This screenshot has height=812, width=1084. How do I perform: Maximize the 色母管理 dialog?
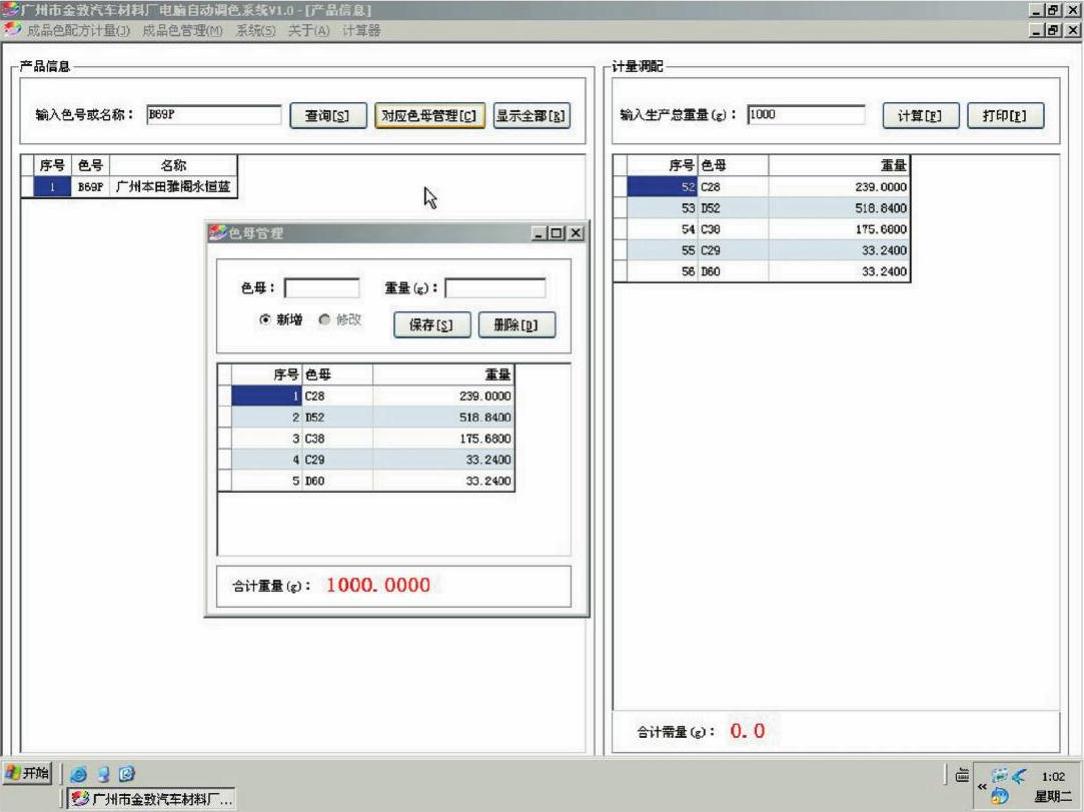(557, 233)
